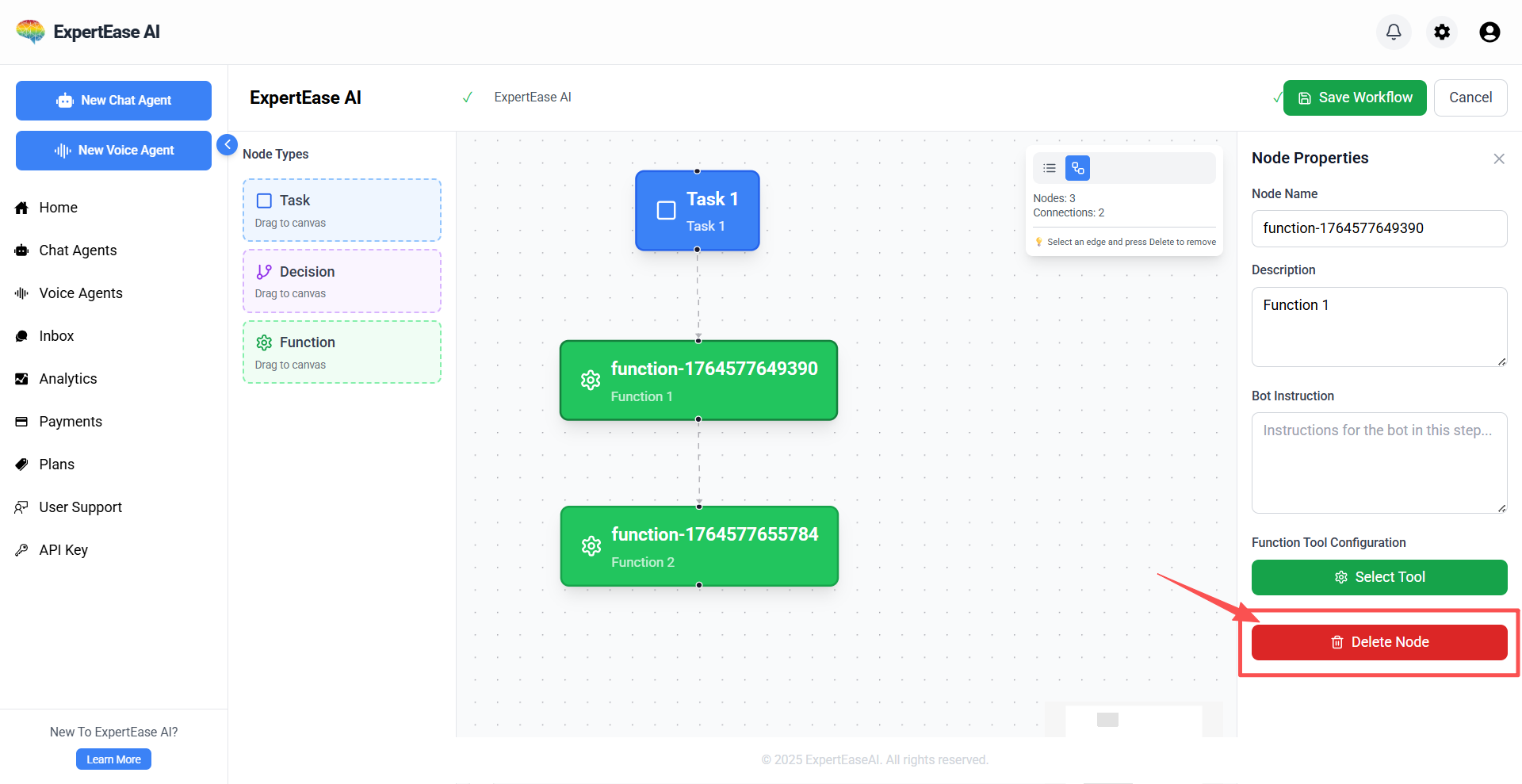Image resolution: width=1522 pixels, height=784 pixels.
Task: Switch to the graph view icon
Action: (x=1077, y=168)
